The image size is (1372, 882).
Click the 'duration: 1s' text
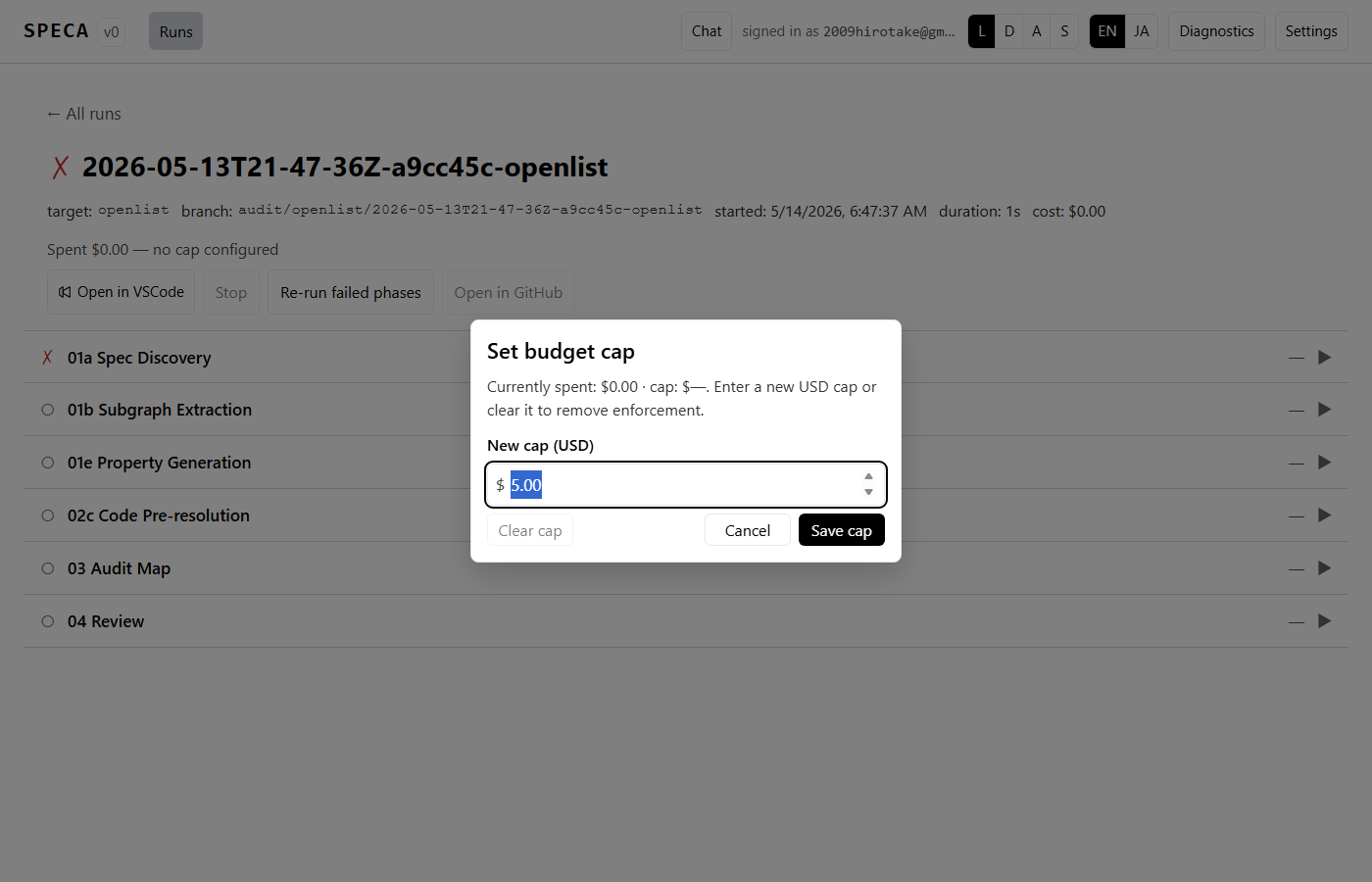coord(979,211)
